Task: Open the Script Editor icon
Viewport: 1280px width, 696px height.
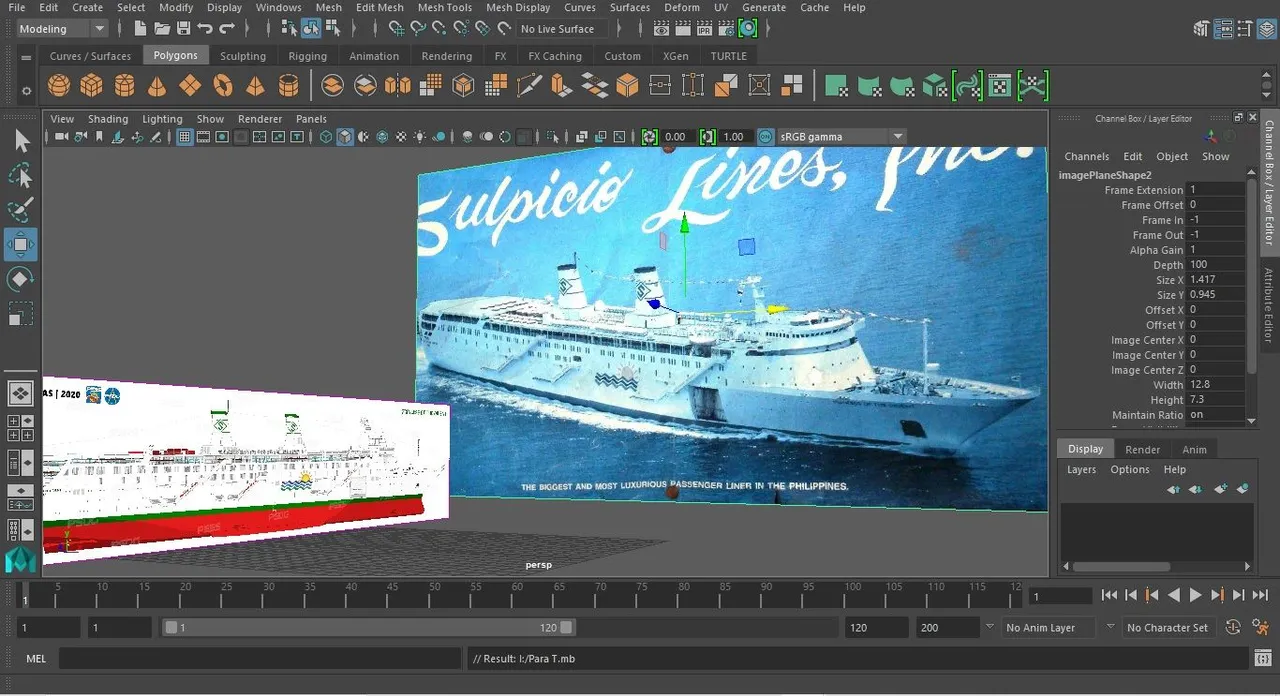Action: click(1263, 658)
